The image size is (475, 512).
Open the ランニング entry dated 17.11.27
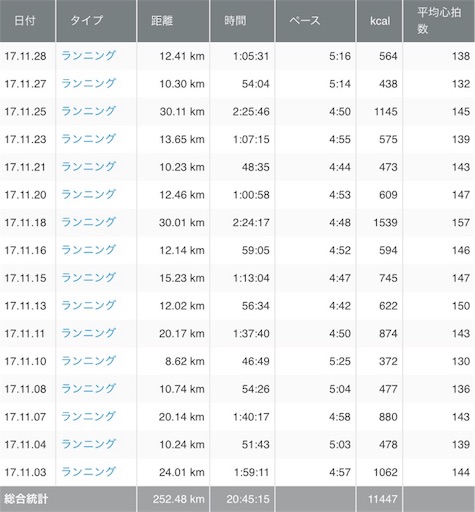pyautogui.click(x=88, y=83)
